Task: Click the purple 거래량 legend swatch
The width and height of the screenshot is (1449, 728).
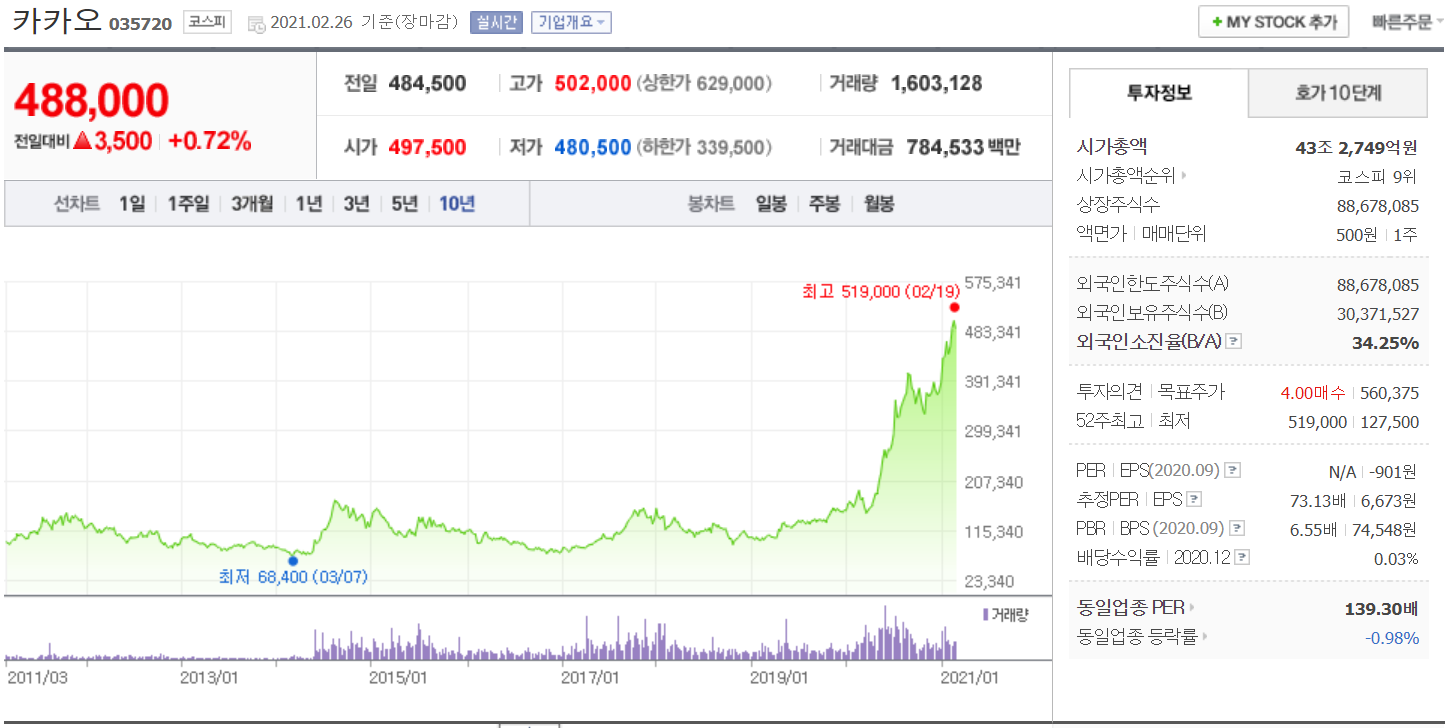Action: pyautogui.click(x=985, y=614)
